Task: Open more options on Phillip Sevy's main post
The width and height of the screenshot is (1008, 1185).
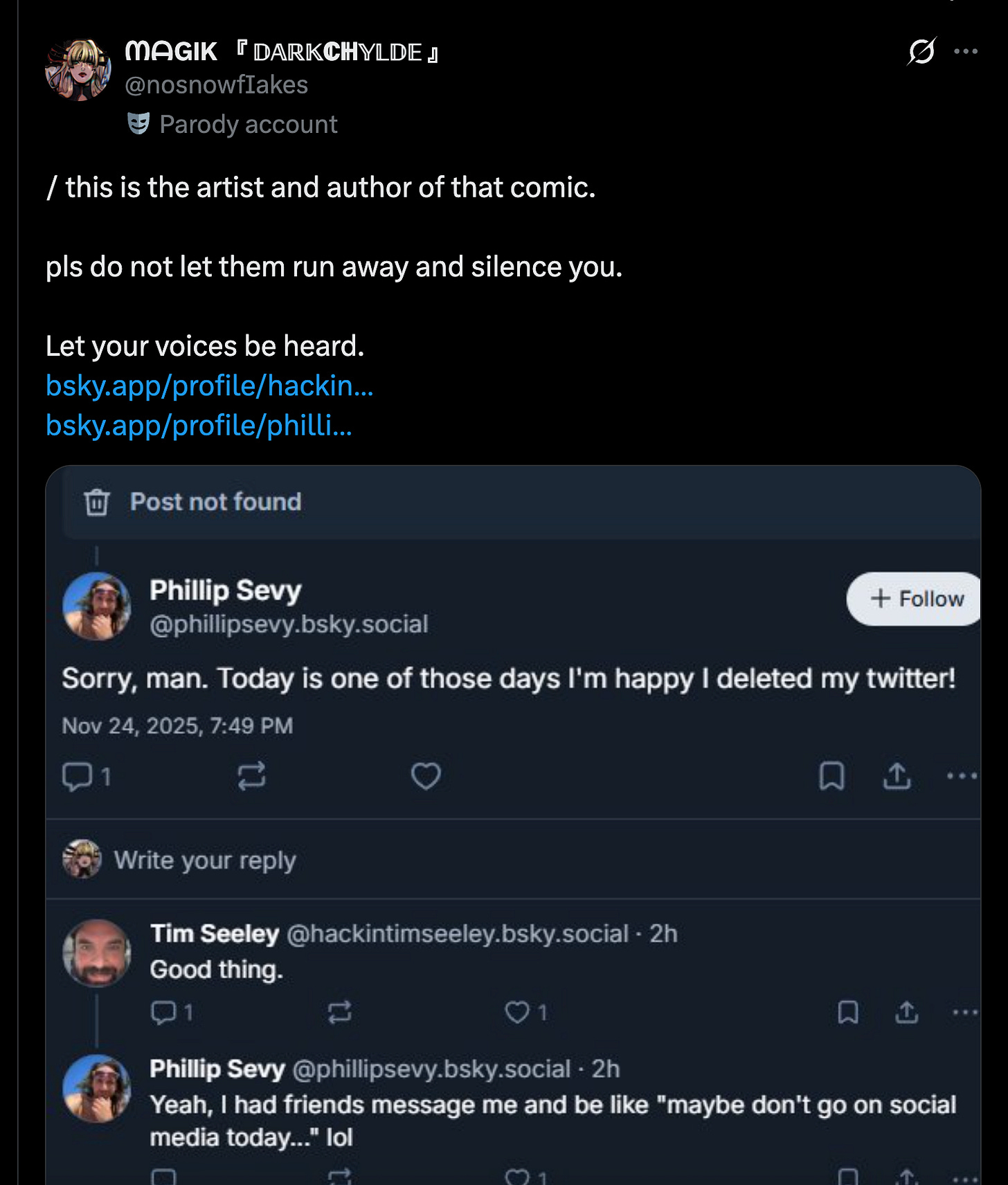Action: 962,776
